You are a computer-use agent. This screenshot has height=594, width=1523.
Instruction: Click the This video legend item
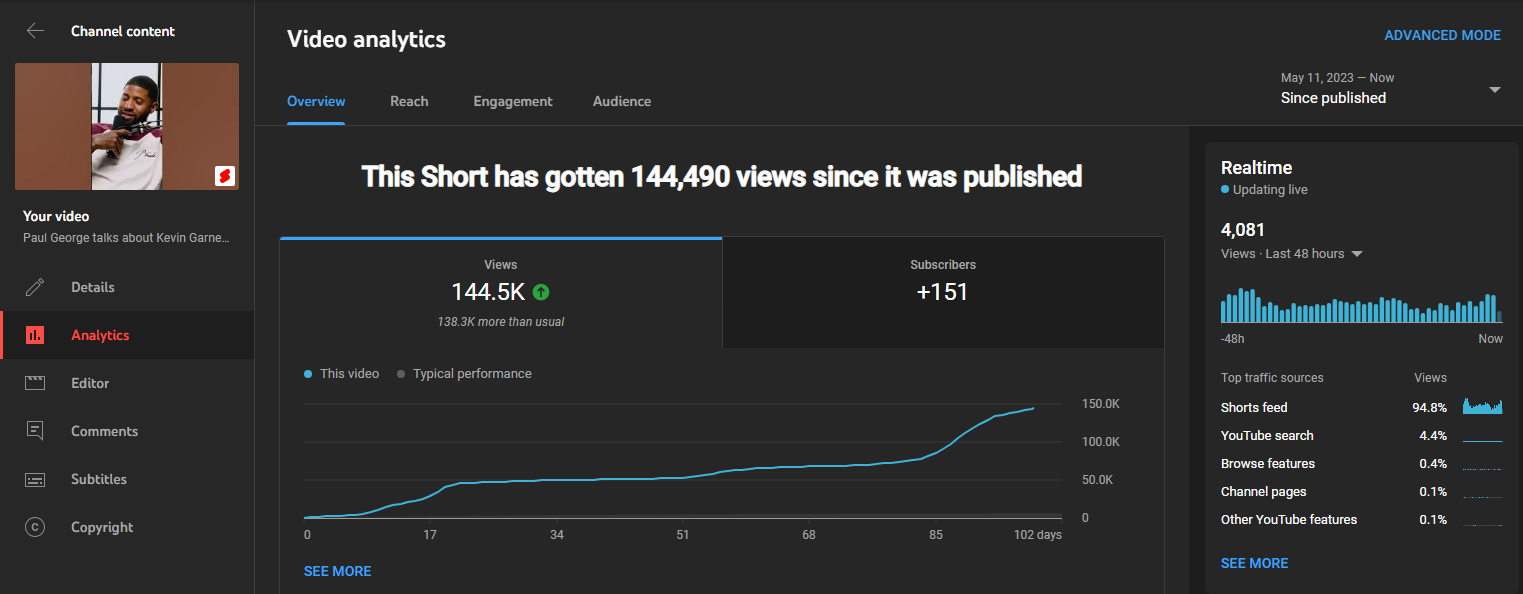[342, 374]
